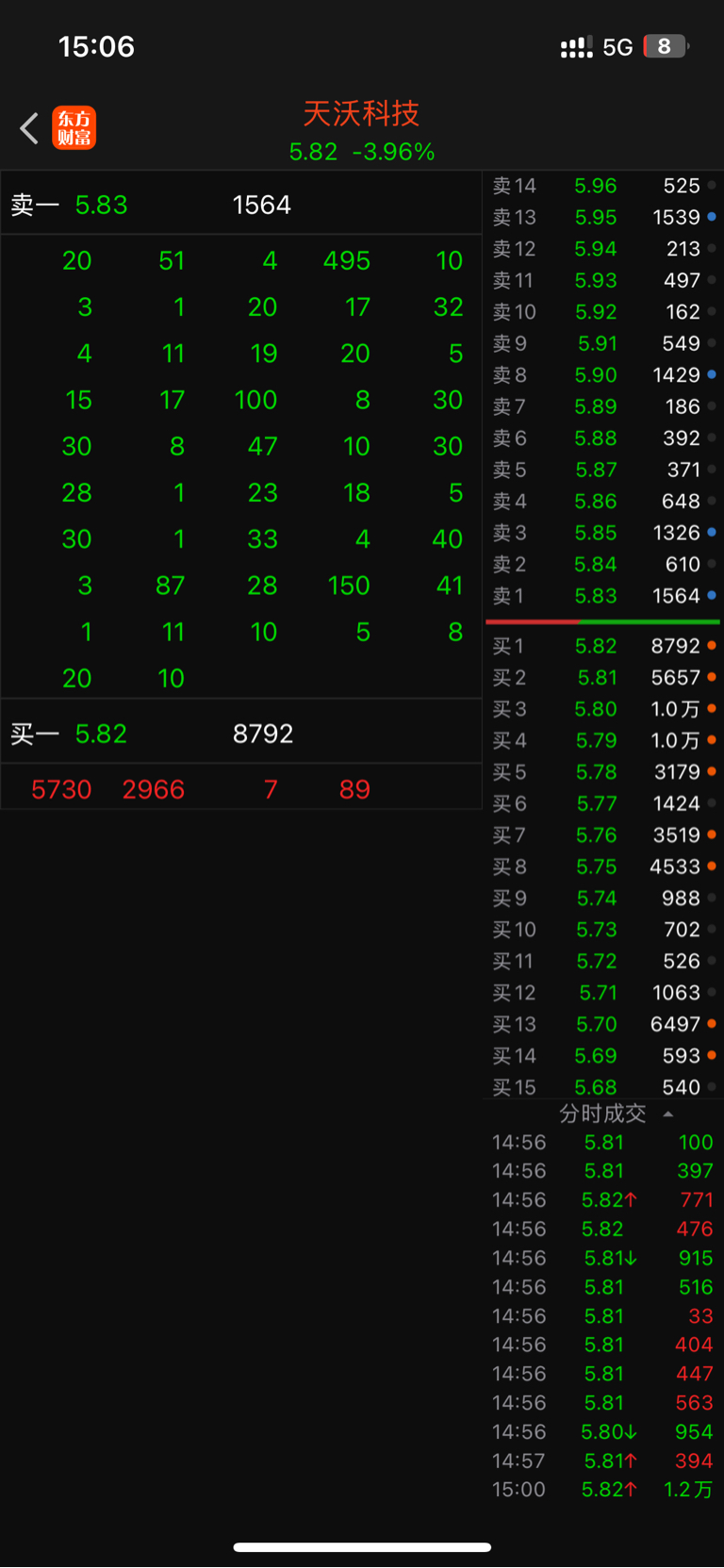Image resolution: width=724 pixels, height=1568 pixels.
Task: Tap the 5G signal indicator
Action: click(x=617, y=47)
